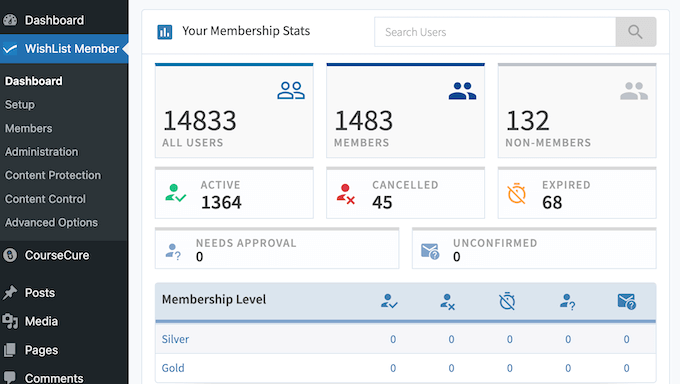Screen dimensions: 680x384
Task: Click the Membership Stats bar-chart icon
Action: click(x=164, y=32)
